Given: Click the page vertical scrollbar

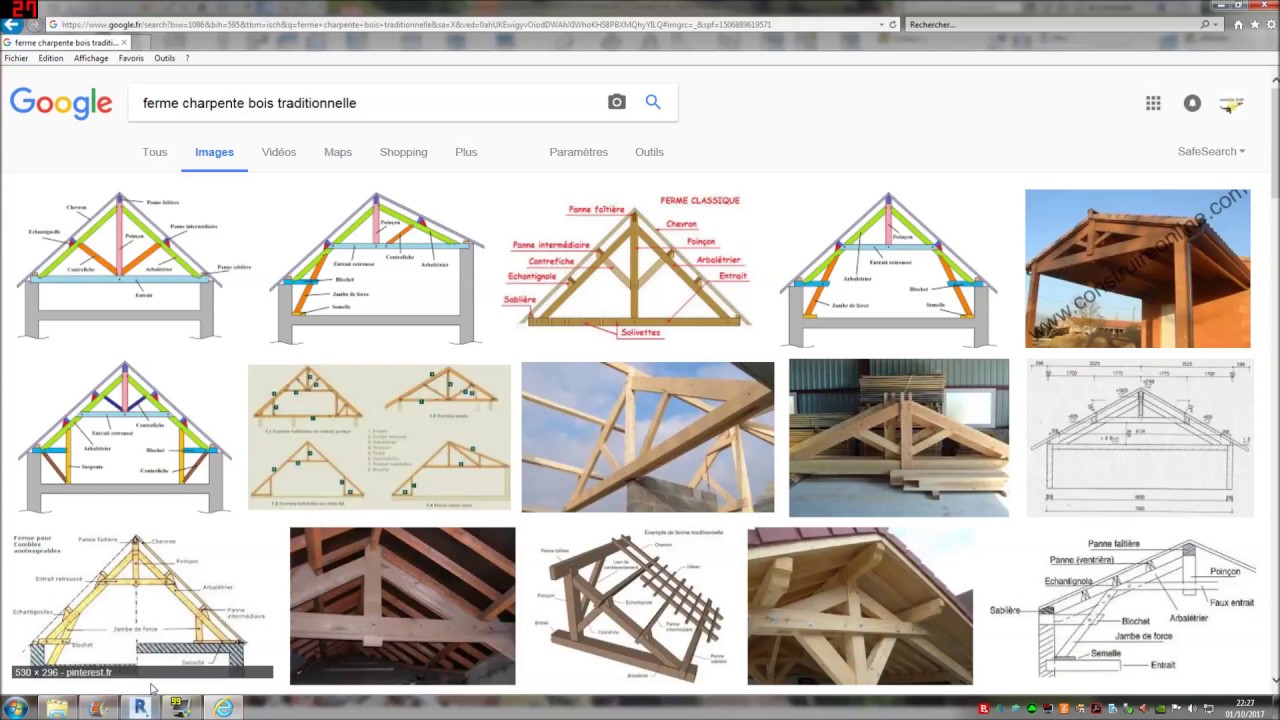Looking at the screenshot, I should pos(1274,380).
